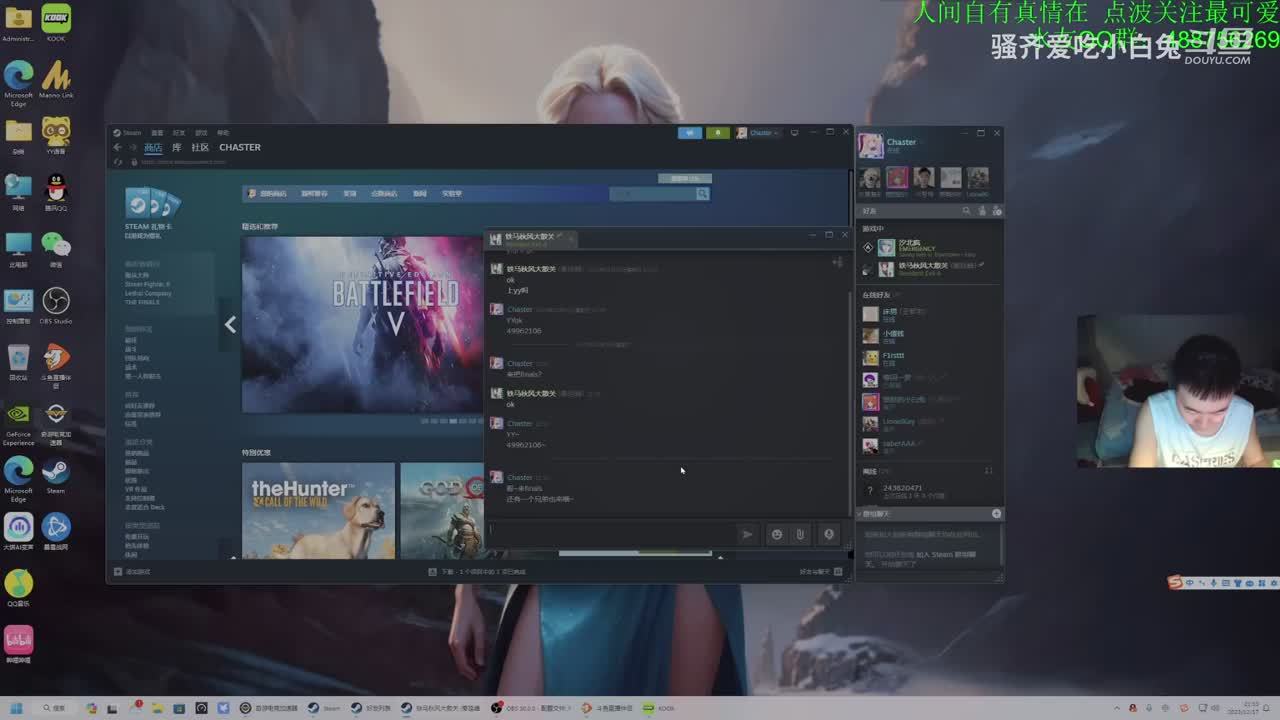Screen dimensions: 1280x720
Task: Send the chat message with arrow button
Action: point(747,534)
